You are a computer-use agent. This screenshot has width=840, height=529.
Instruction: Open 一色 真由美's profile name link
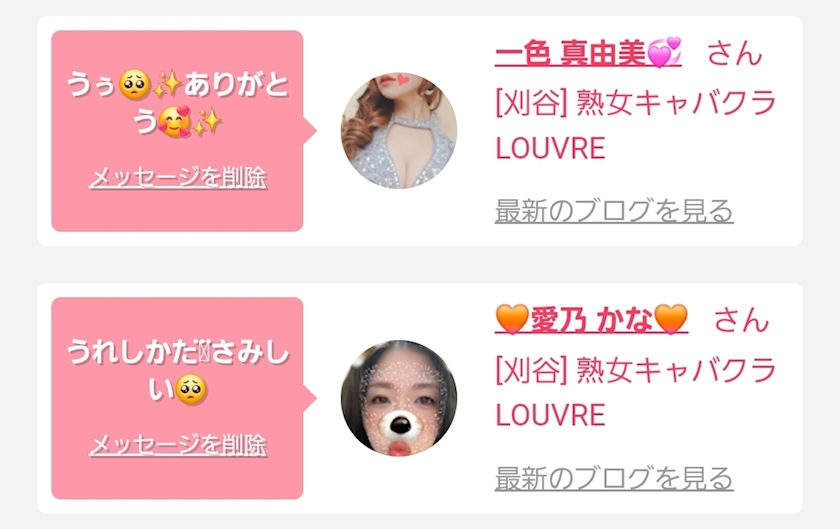(x=588, y=53)
